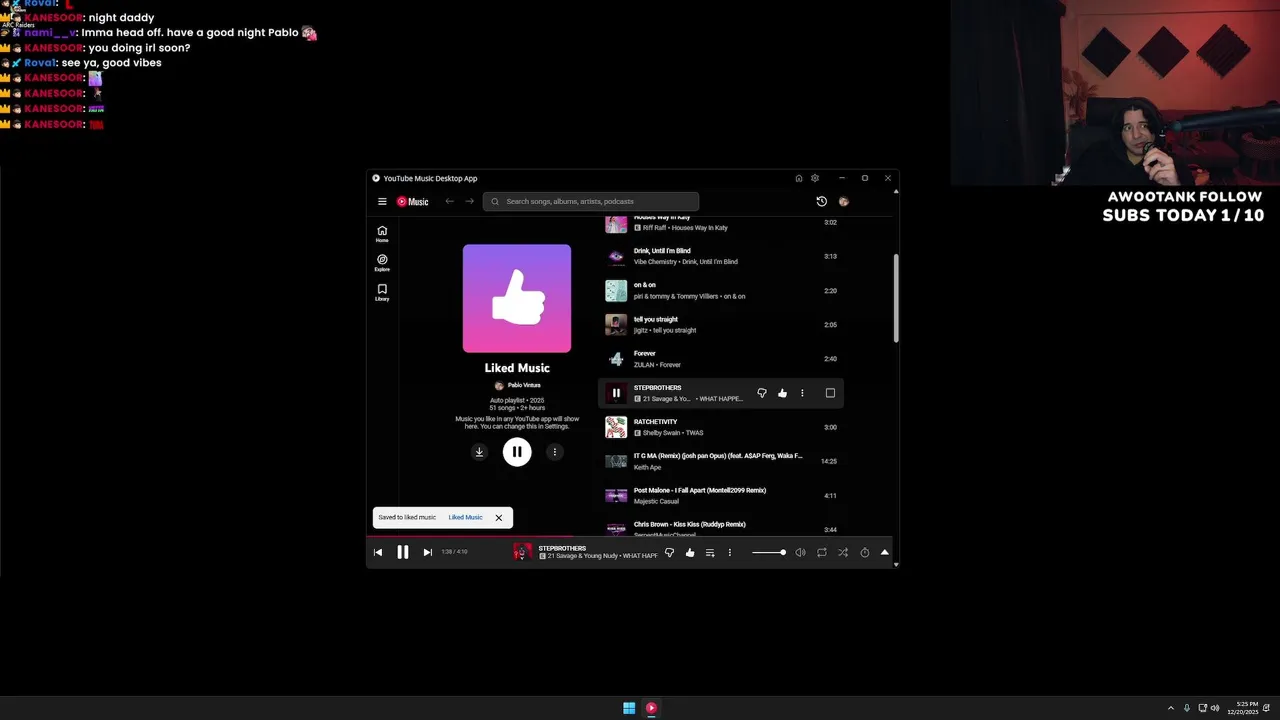Image resolution: width=1280 pixels, height=720 pixels.
Task: Open the hamburger guide menu
Action: [x=382, y=201]
